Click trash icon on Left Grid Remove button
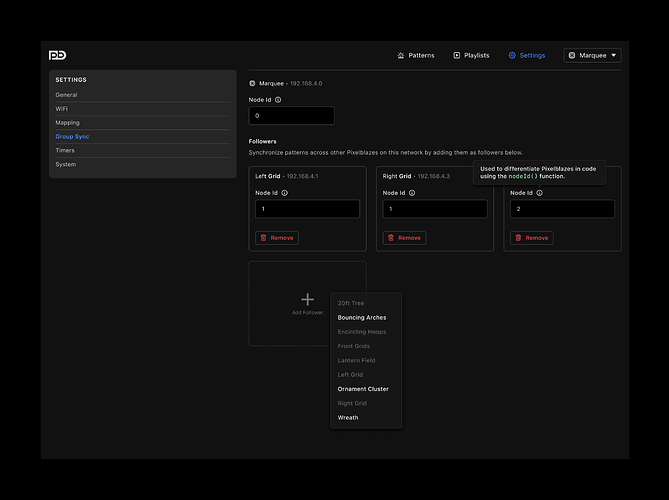Image resolution: width=669 pixels, height=500 pixels. point(263,238)
